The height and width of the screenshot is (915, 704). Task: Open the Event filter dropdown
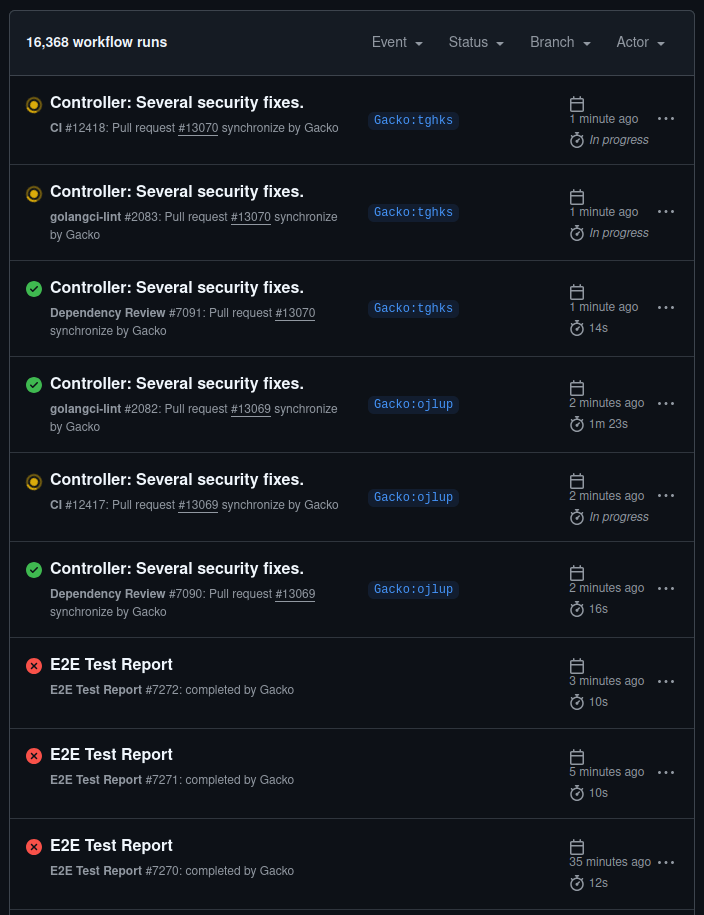(397, 42)
